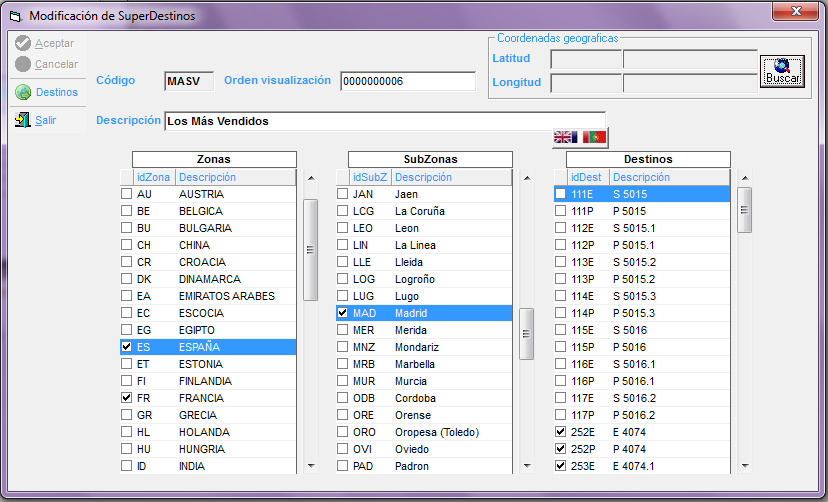The image size is (828, 502).
Task: Select the P 4074 destination row
Action: (642, 449)
